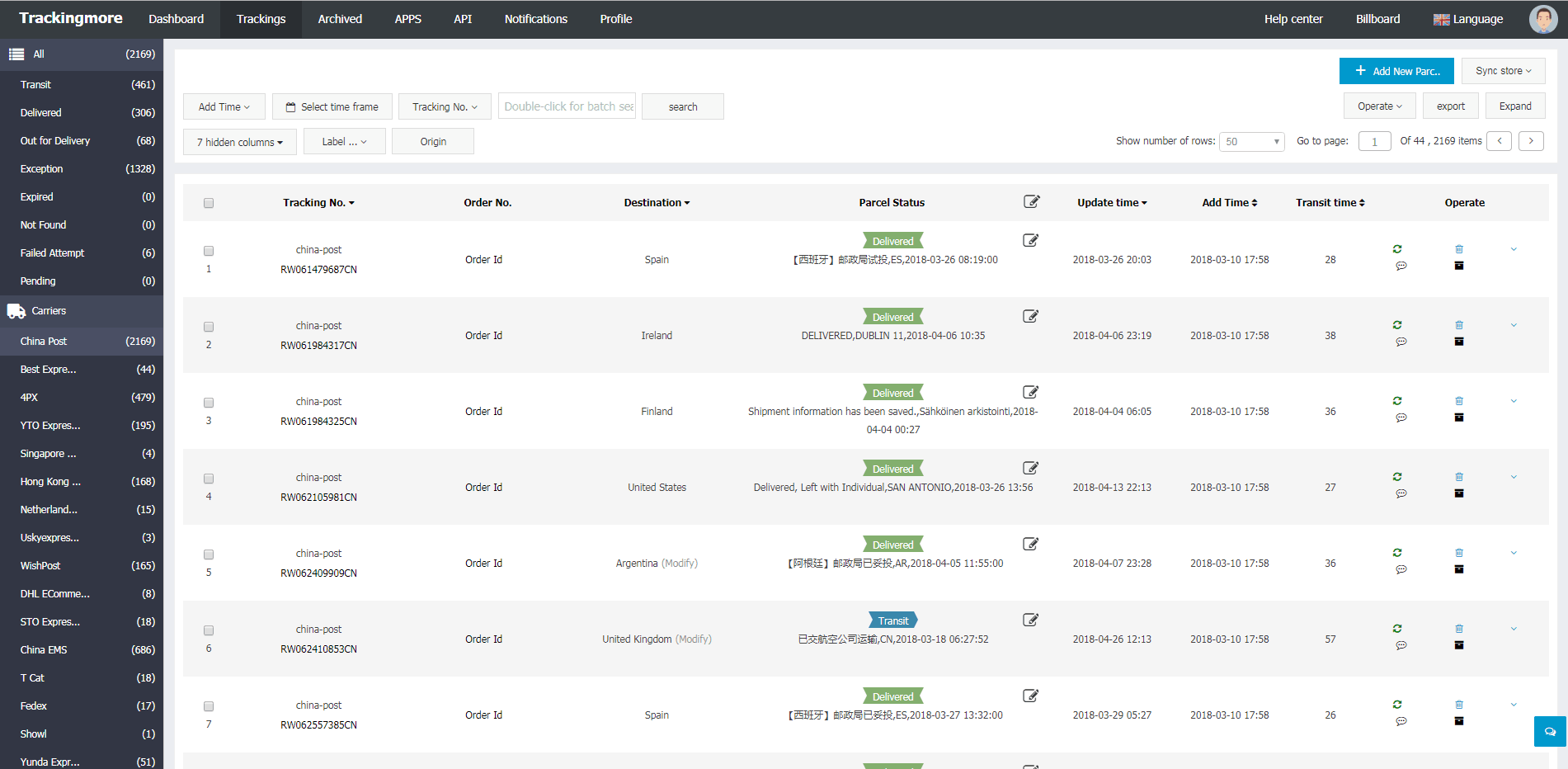Tick the checkbox on the Argentina shipment row
1568x769 pixels.
point(209,554)
